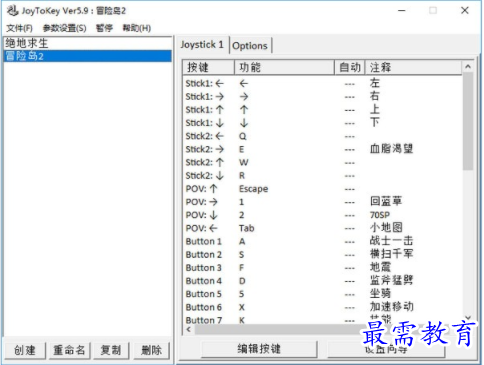
Task: Click the 小地图 comment cell
Action: pos(386,228)
